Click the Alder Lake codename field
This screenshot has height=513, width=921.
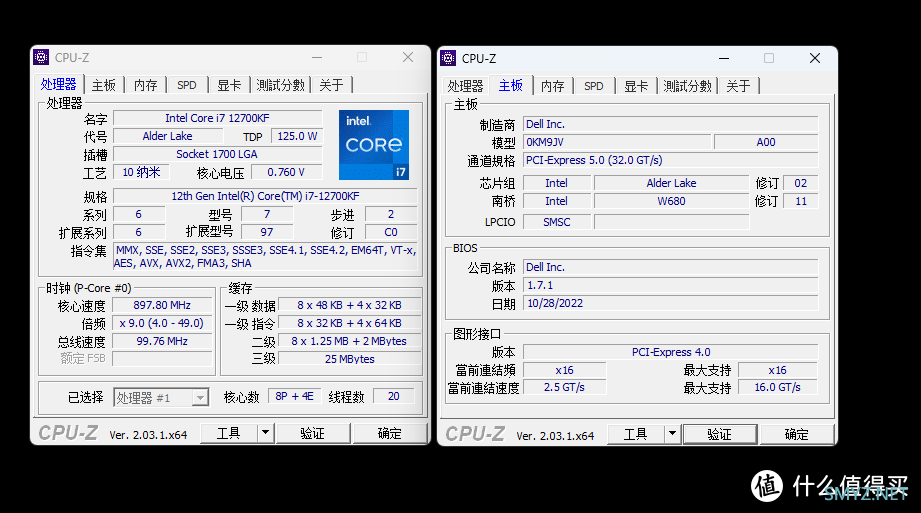click(167, 136)
